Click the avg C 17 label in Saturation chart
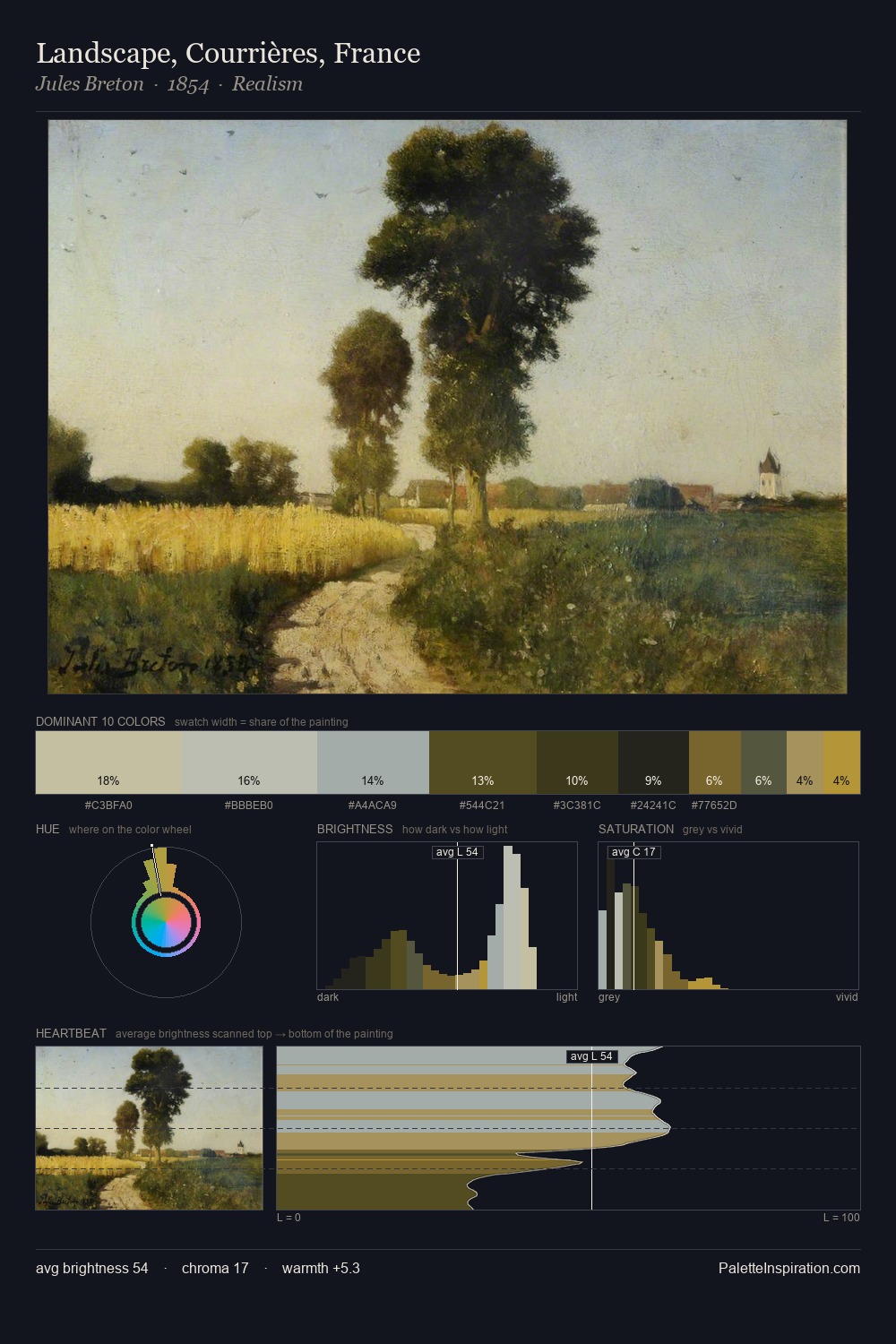The height and width of the screenshot is (1344, 896). click(x=633, y=852)
